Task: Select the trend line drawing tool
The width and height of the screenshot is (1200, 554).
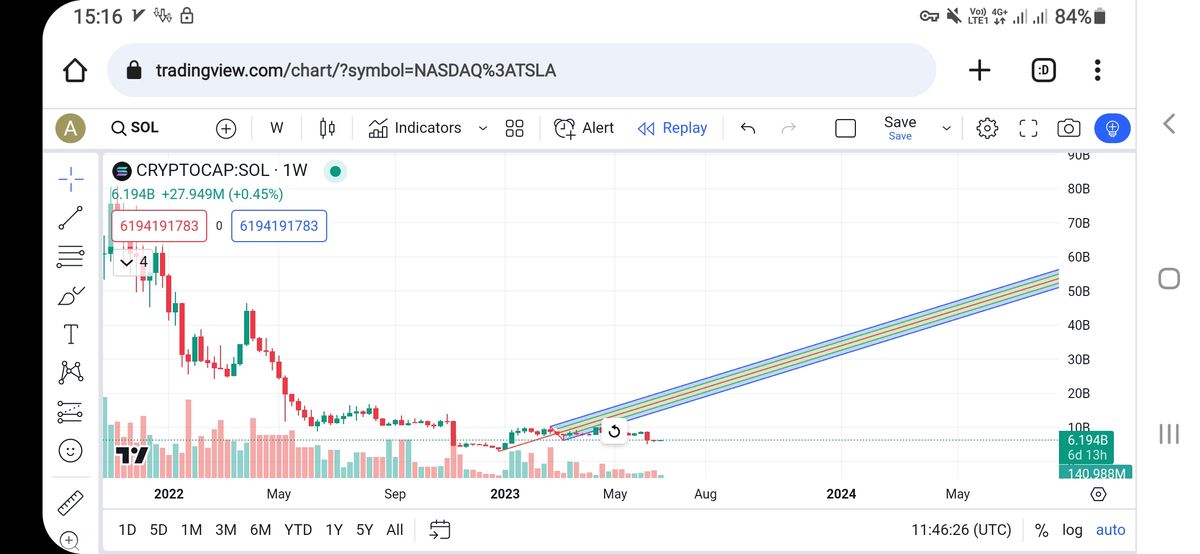Action: pos(70,218)
